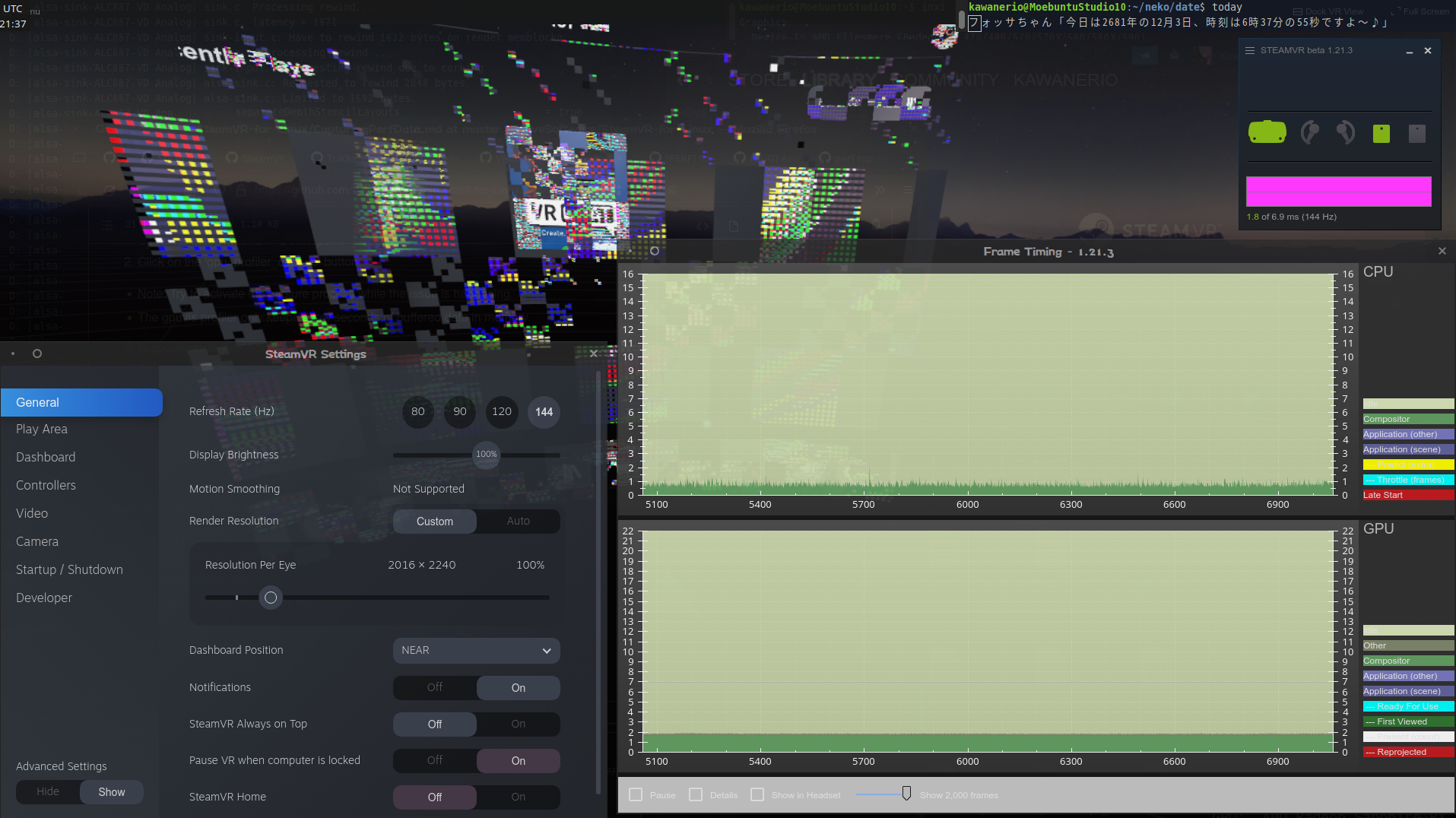Click the Reprojected legend swatch
The image size is (1456, 818).
(1408, 753)
